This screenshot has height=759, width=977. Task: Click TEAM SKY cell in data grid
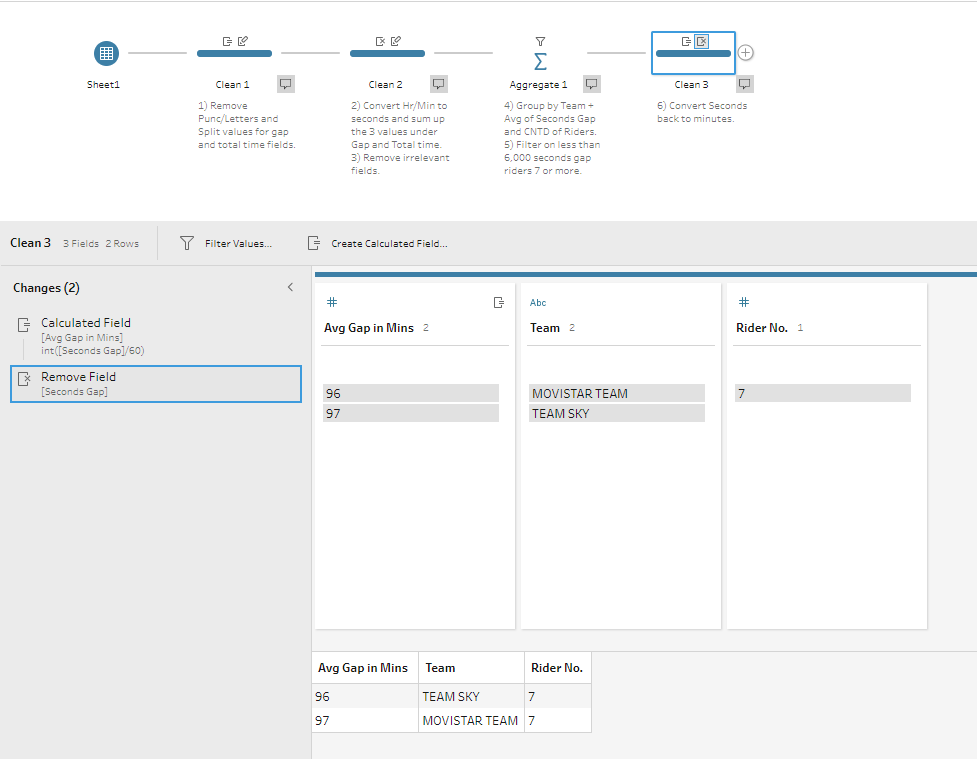point(472,696)
